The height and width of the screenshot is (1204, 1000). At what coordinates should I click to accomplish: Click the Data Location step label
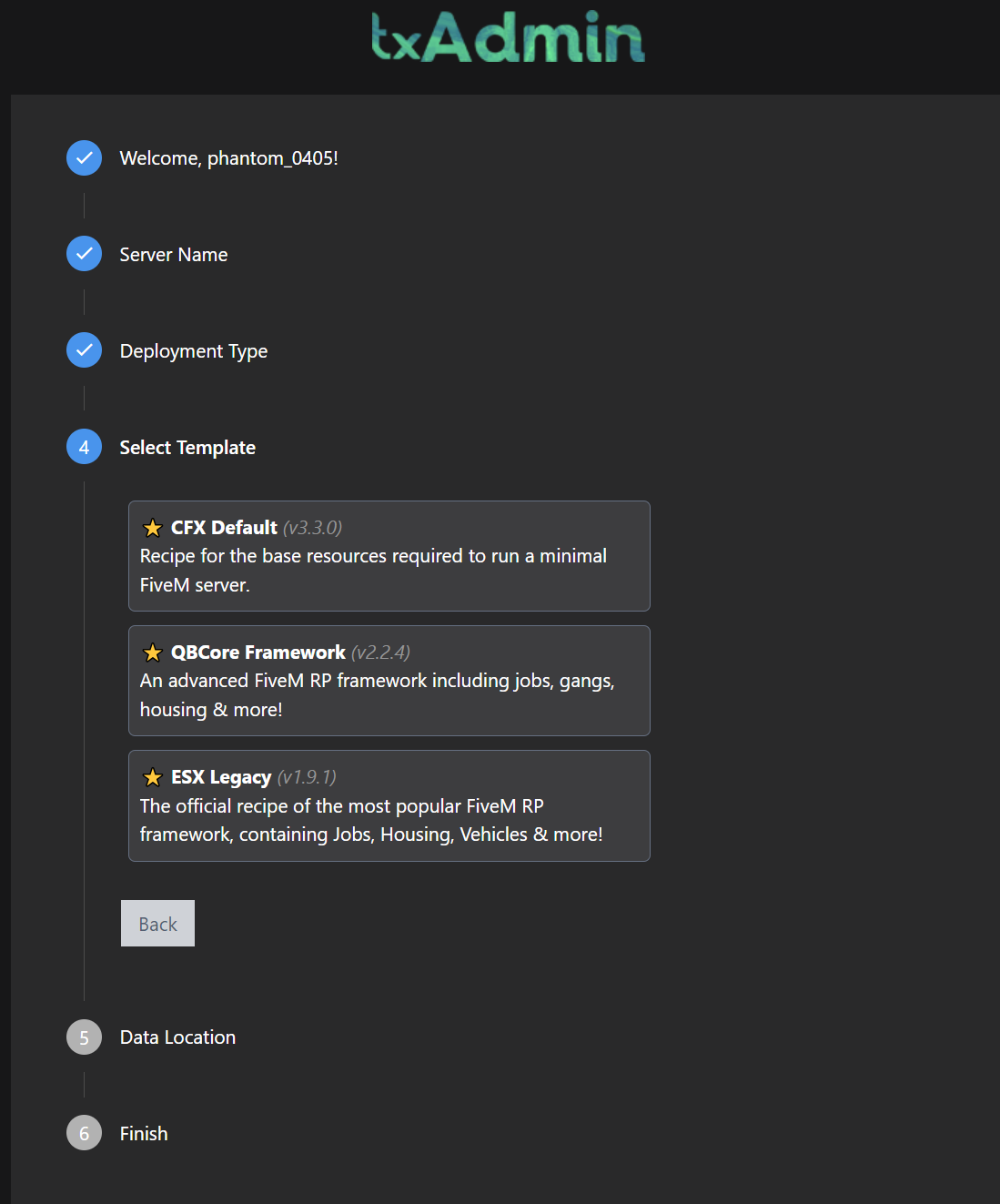[x=177, y=1037]
